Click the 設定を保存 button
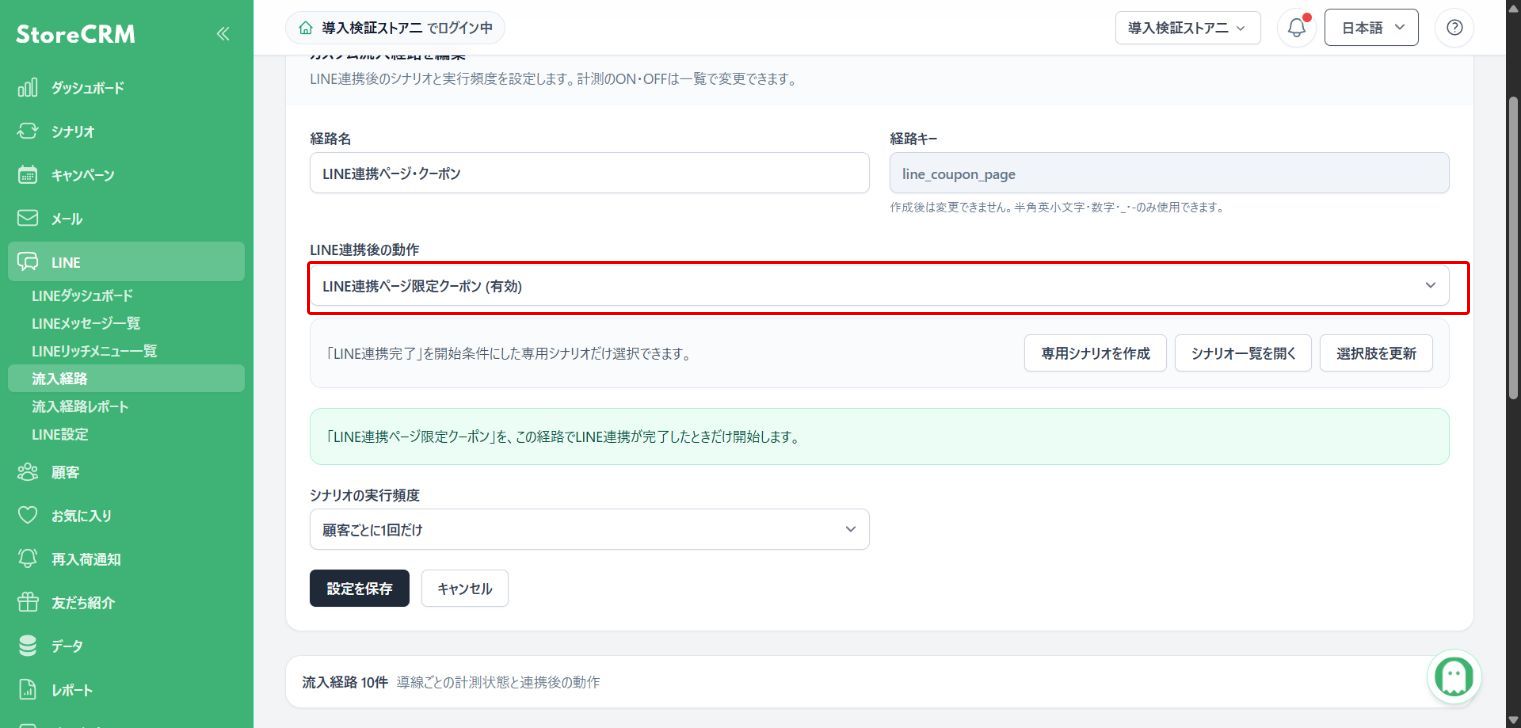This screenshot has width=1521, height=728. (x=359, y=588)
